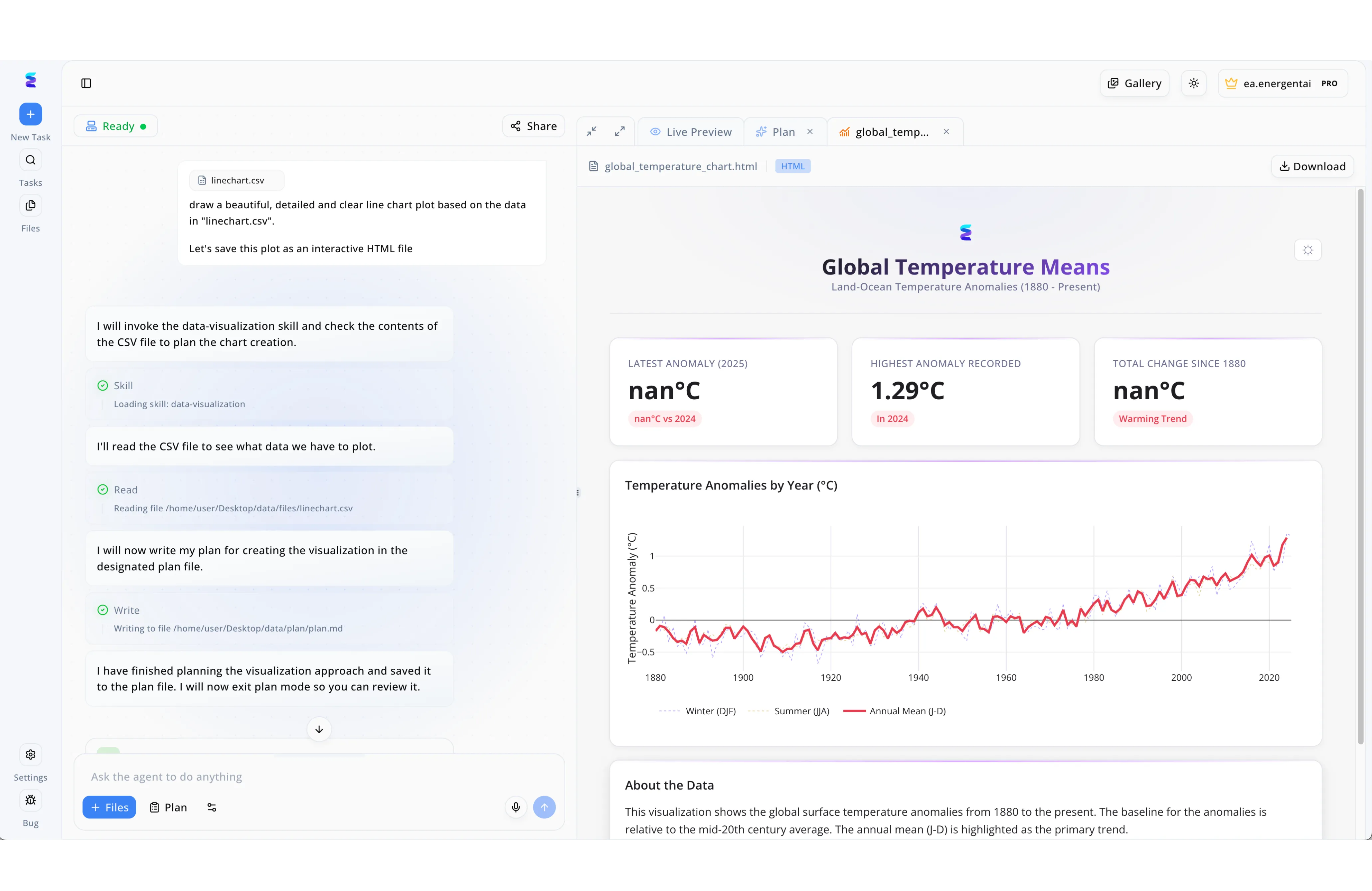Report a Bug using the sidebar icon
Image resolution: width=1372 pixels, height=891 pixels.
(30, 801)
